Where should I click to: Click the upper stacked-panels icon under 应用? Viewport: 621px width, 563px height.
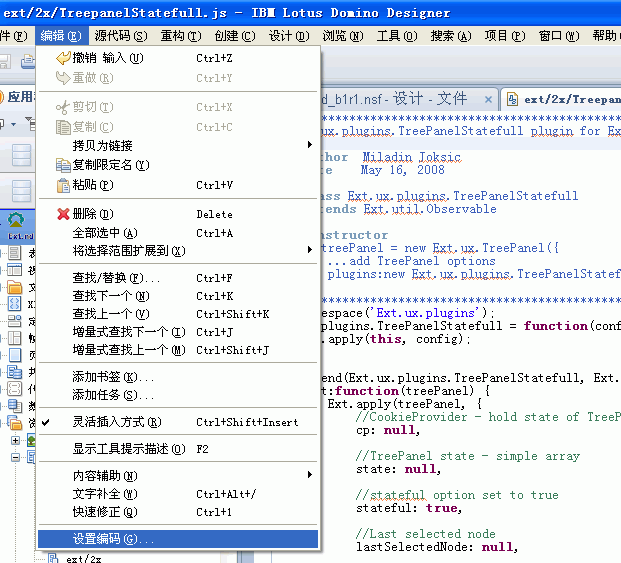(21, 155)
